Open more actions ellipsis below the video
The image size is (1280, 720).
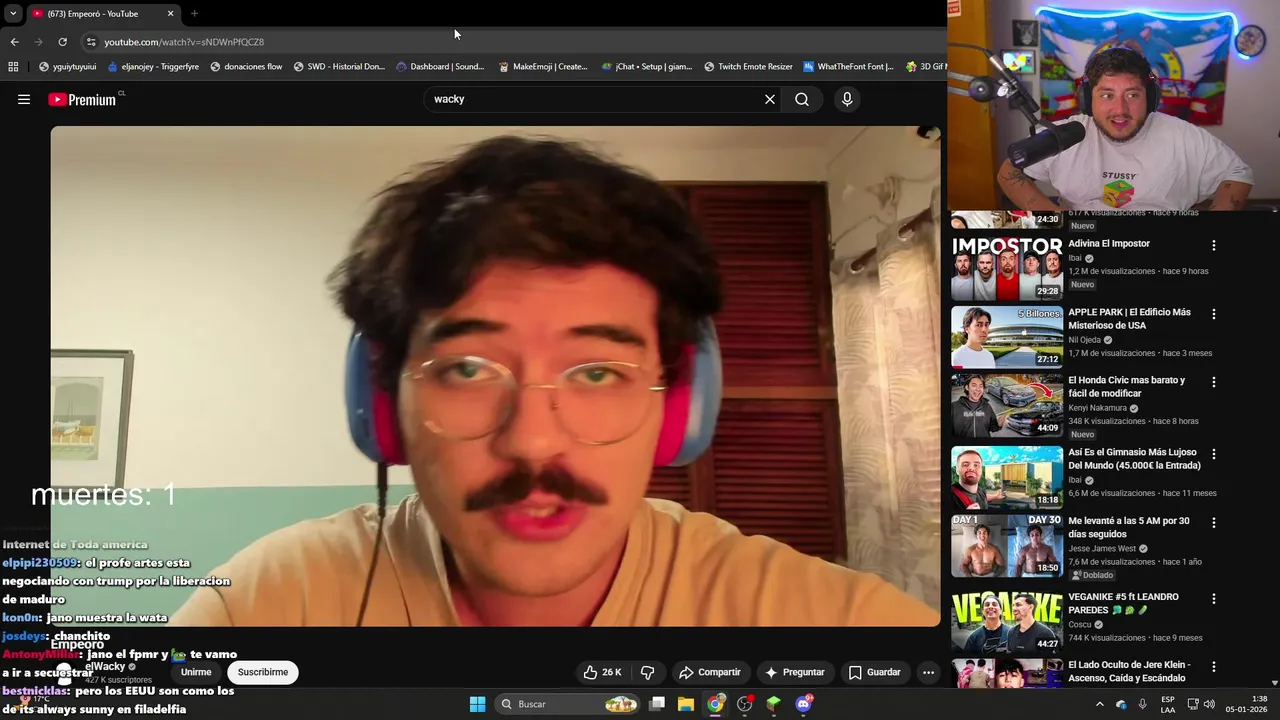(x=928, y=672)
